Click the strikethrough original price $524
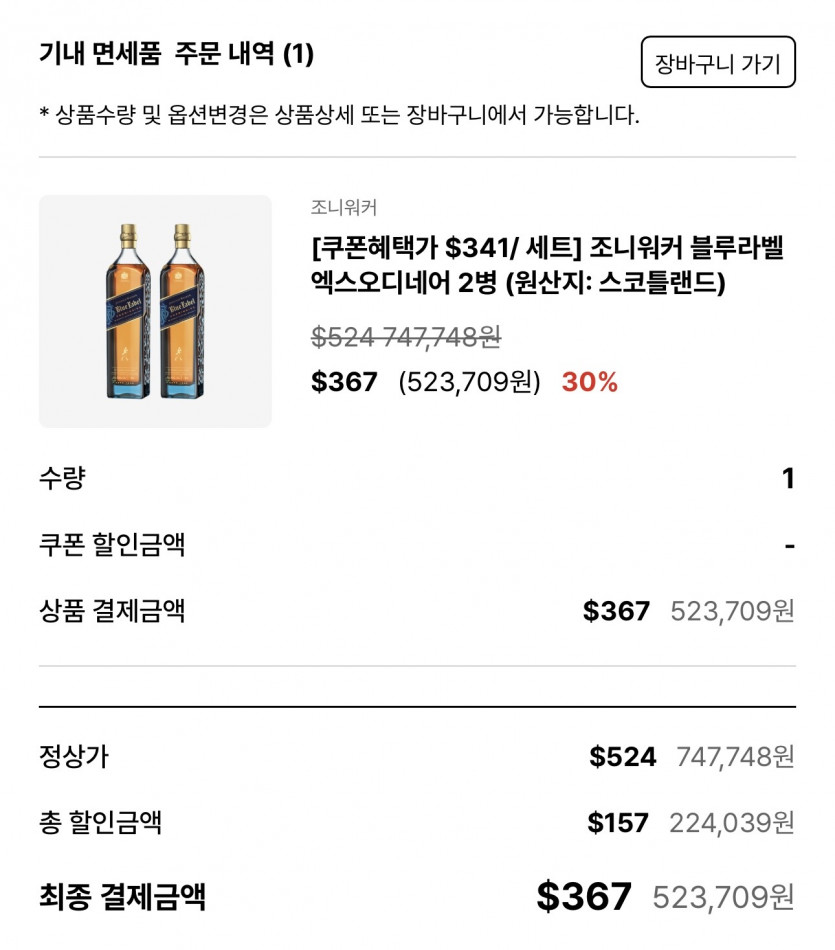 click(x=343, y=337)
